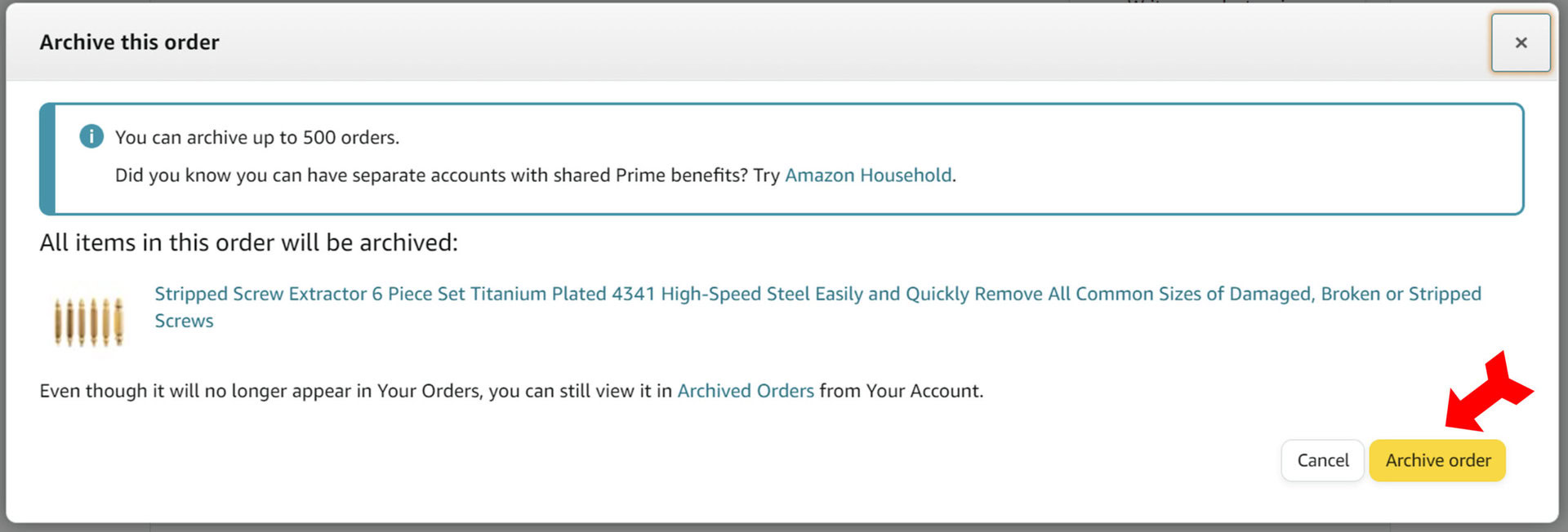Image resolution: width=1568 pixels, height=532 pixels.
Task: Click 'All items in this order' heading
Action: [248, 242]
